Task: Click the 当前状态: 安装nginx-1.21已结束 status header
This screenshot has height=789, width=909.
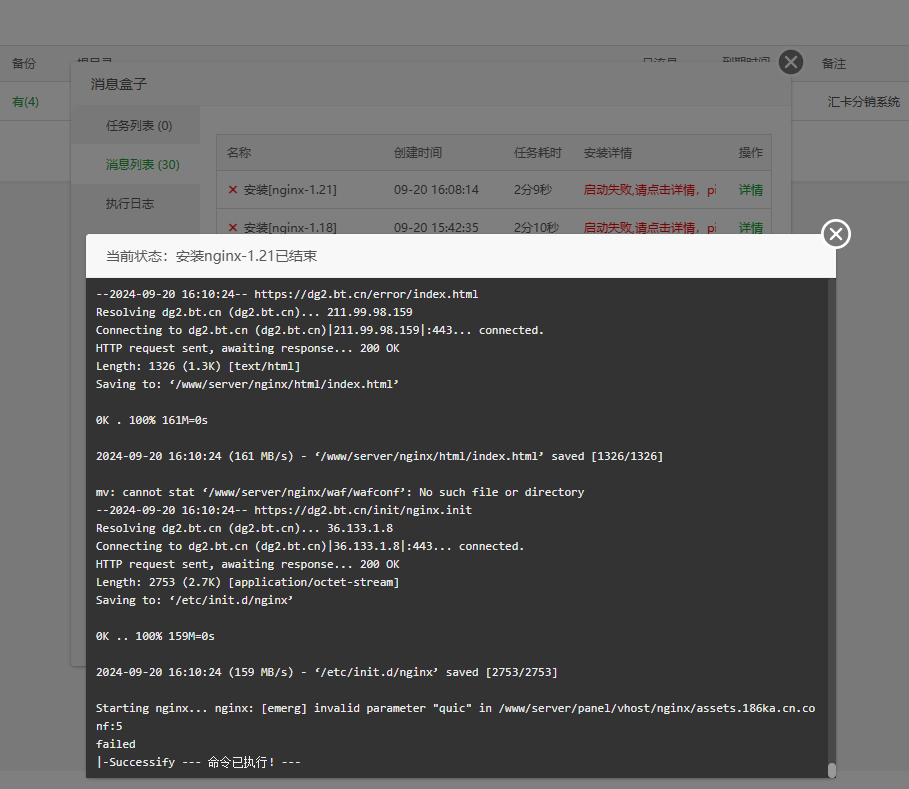Action: click(x=212, y=256)
